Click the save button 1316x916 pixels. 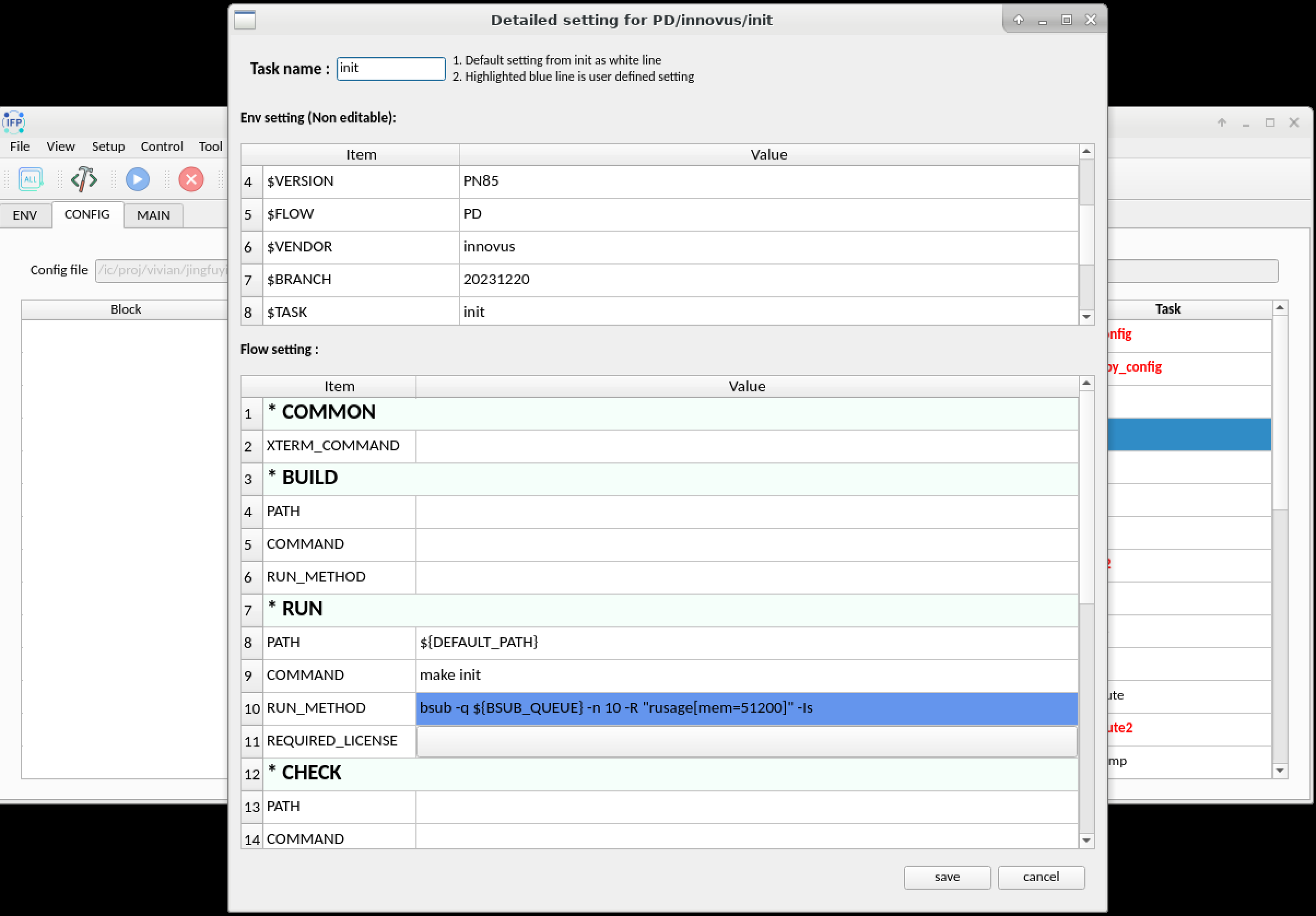tap(947, 877)
